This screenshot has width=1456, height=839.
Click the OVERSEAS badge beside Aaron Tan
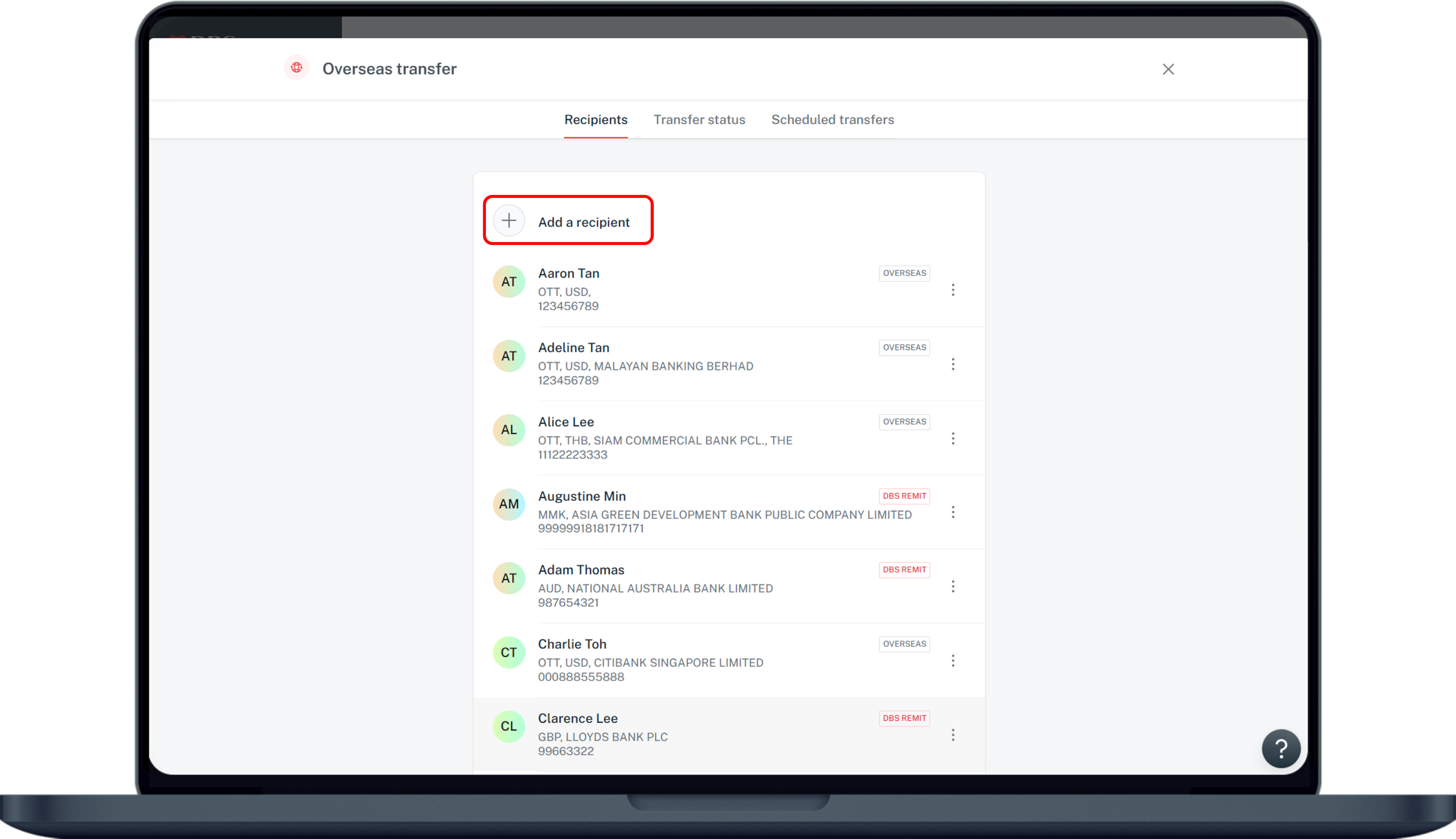904,273
